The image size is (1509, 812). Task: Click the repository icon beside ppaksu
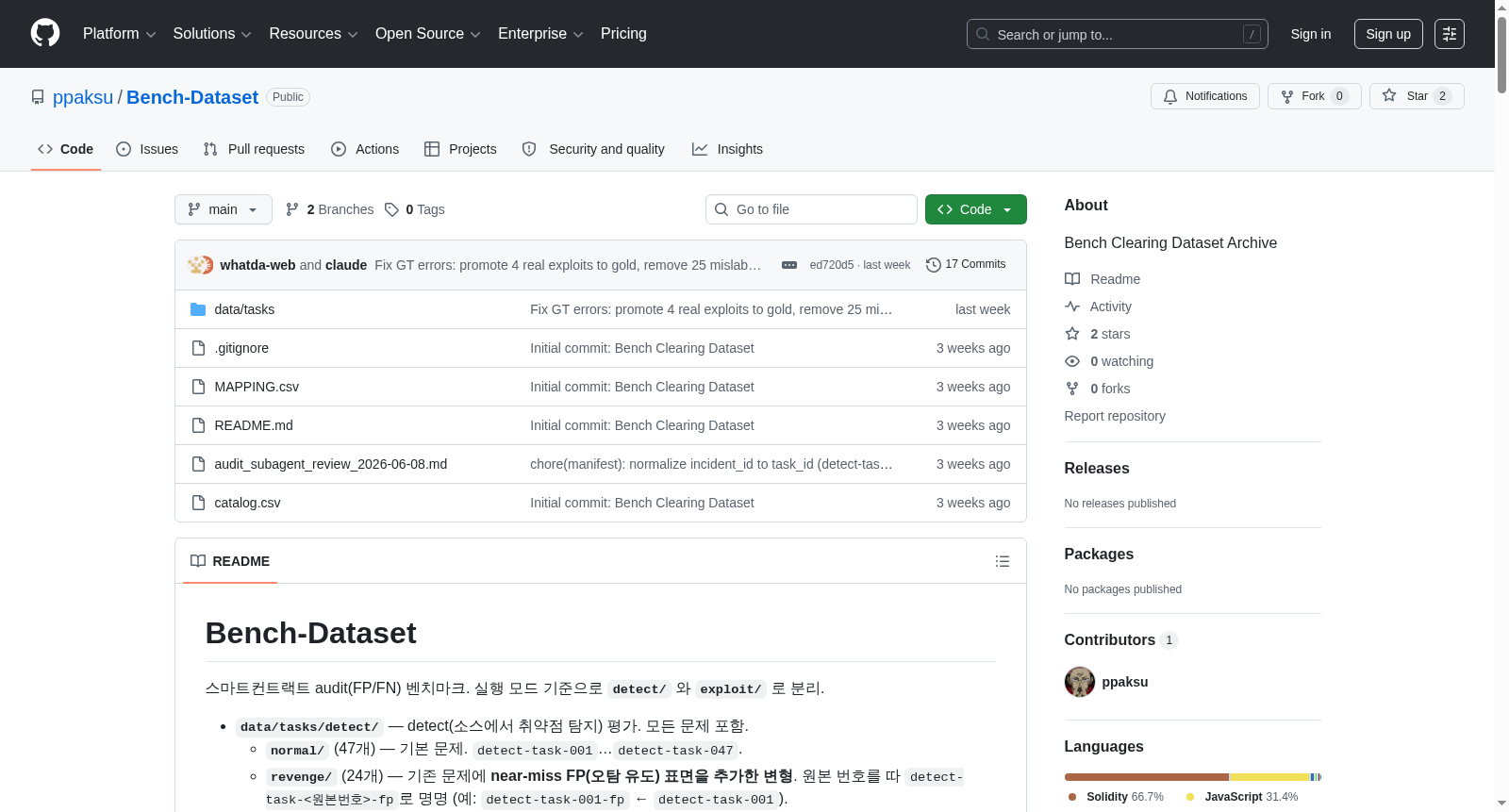pyautogui.click(x=38, y=97)
